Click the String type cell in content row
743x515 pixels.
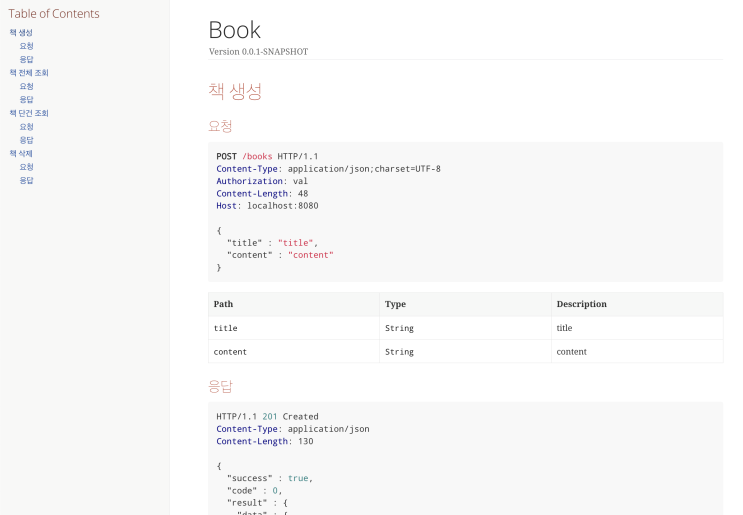pyautogui.click(x=465, y=352)
